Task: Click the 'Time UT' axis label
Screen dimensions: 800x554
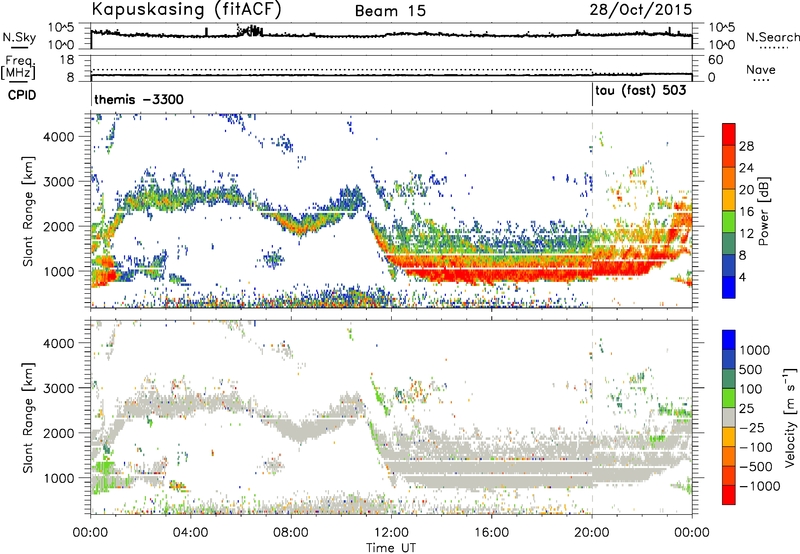Action: [391, 548]
